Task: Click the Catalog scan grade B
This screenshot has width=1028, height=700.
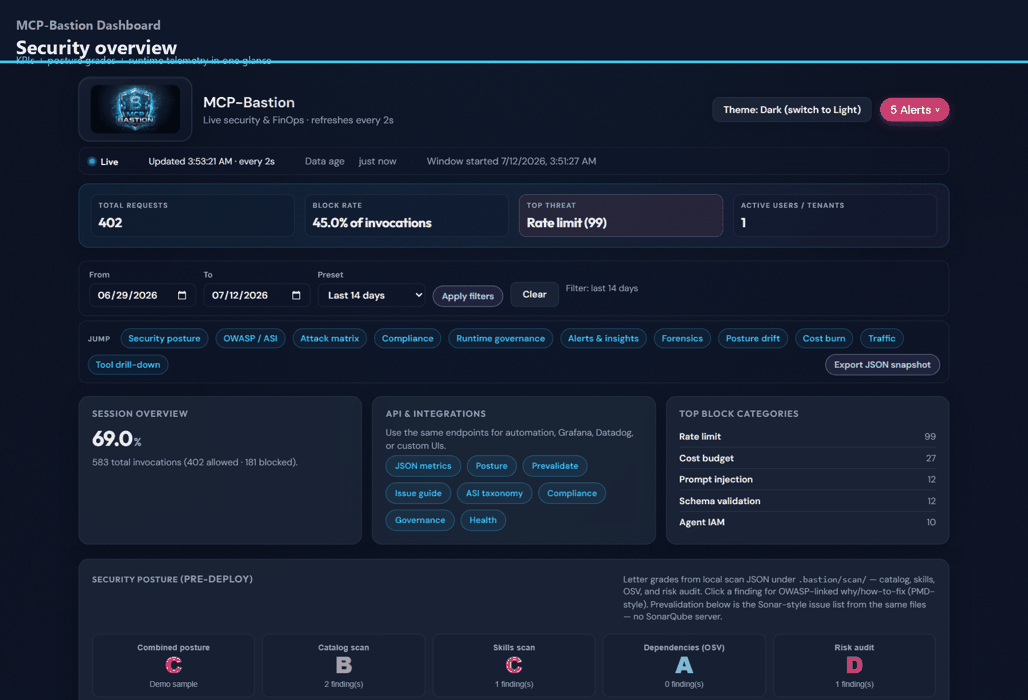Action: pos(344,665)
